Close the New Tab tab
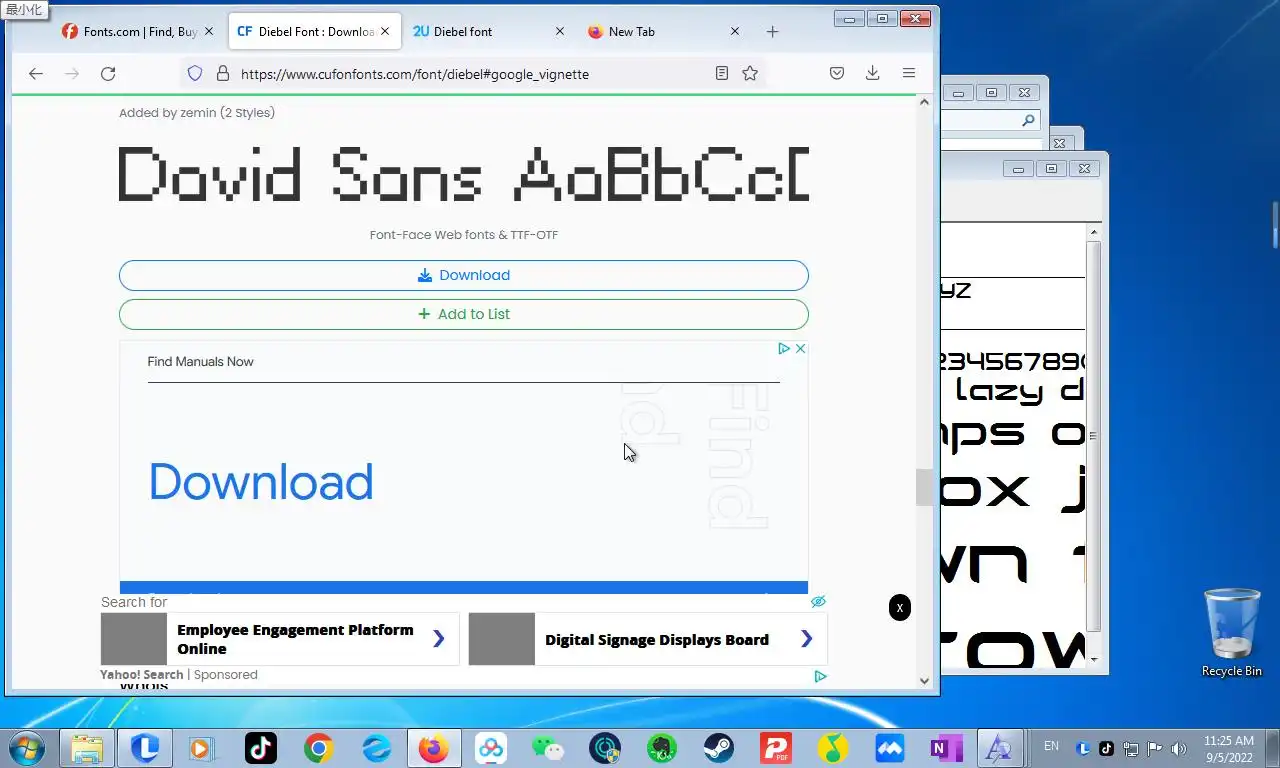This screenshot has height=768, width=1280. click(735, 31)
